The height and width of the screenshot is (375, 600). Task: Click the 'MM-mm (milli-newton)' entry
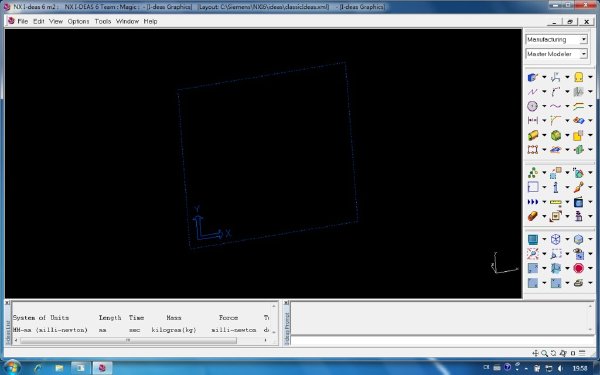coord(50,330)
